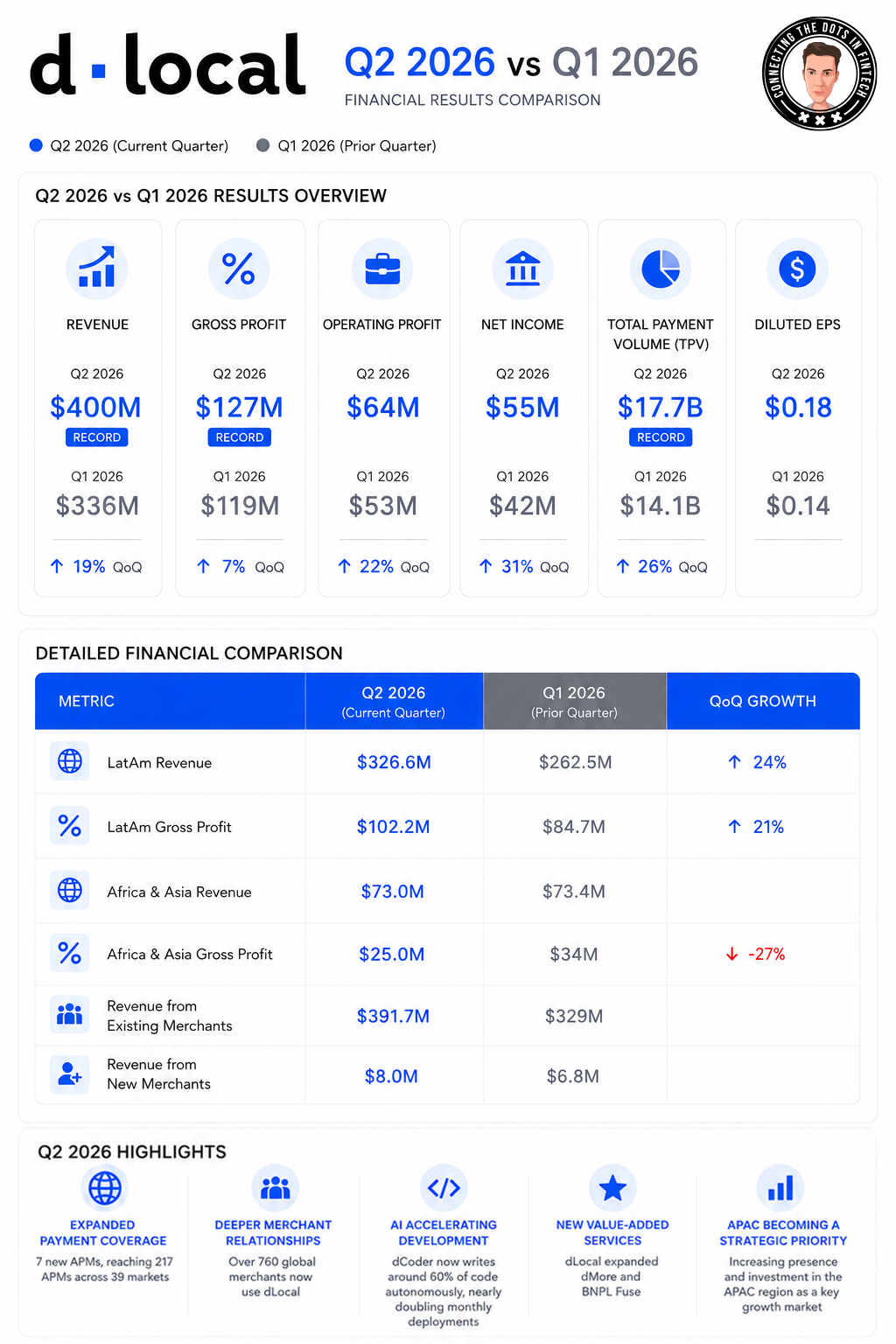This screenshot has width=896, height=1344.
Task: Click the QoQ GROWTH column header
Action: (x=763, y=701)
